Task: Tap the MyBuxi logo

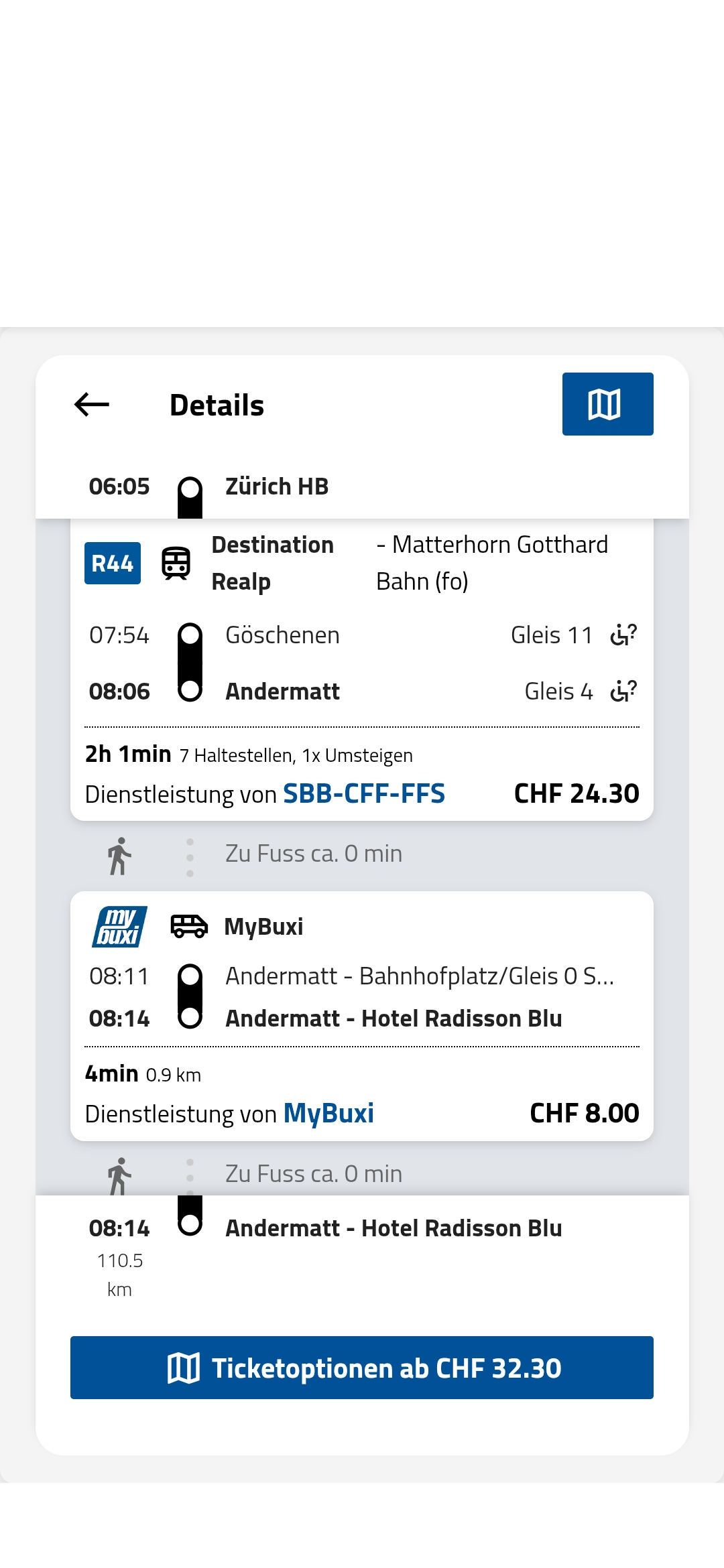Action: click(x=119, y=927)
